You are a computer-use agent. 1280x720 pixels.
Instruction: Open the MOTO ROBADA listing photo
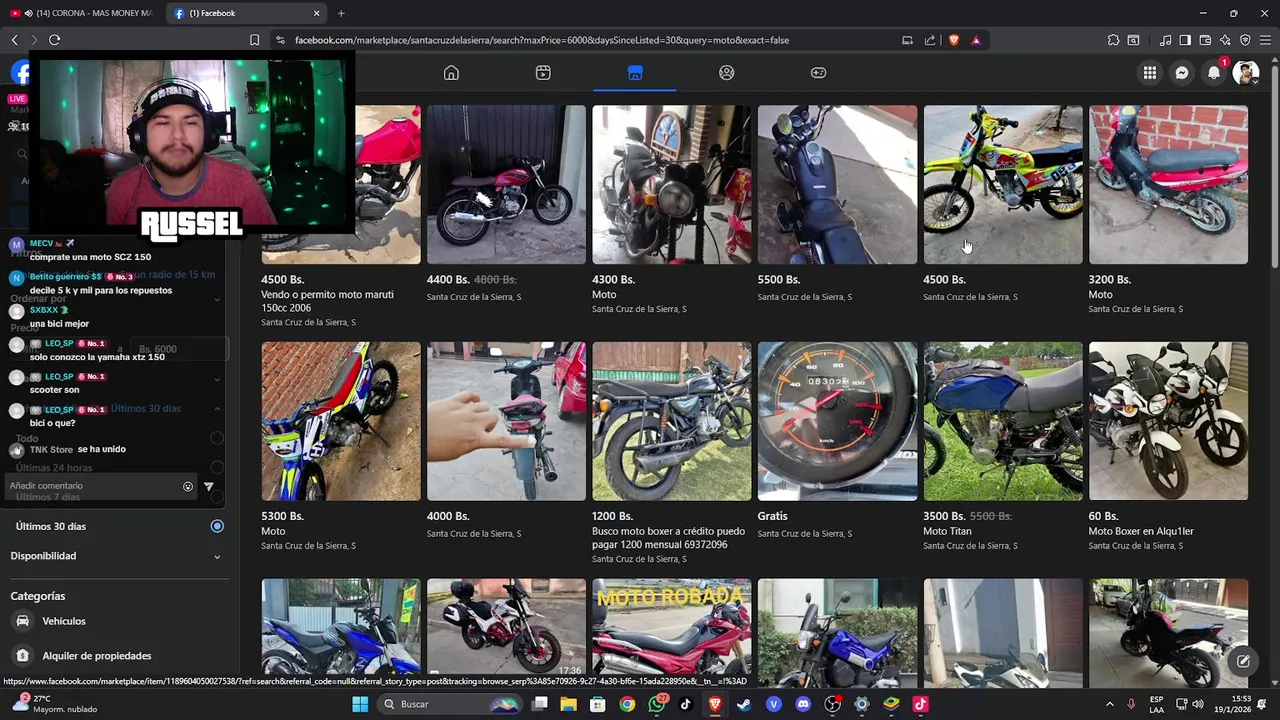(x=671, y=633)
